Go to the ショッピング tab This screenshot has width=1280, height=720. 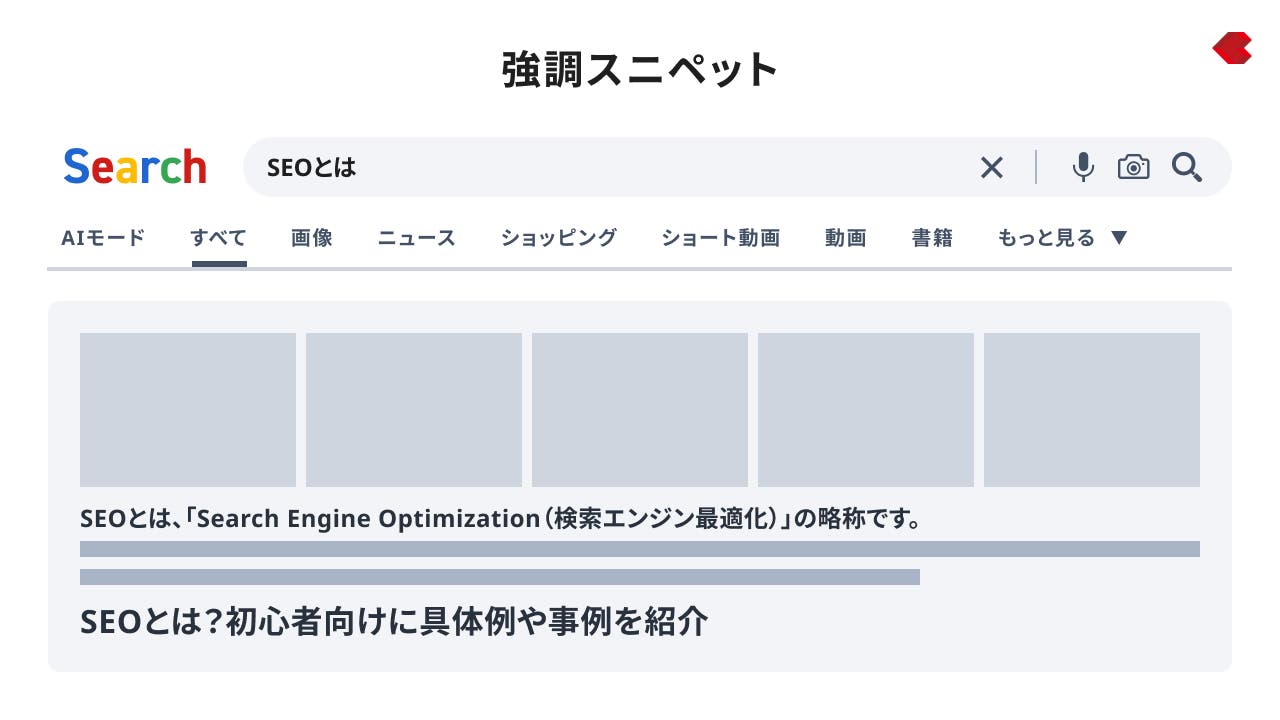(x=559, y=238)
